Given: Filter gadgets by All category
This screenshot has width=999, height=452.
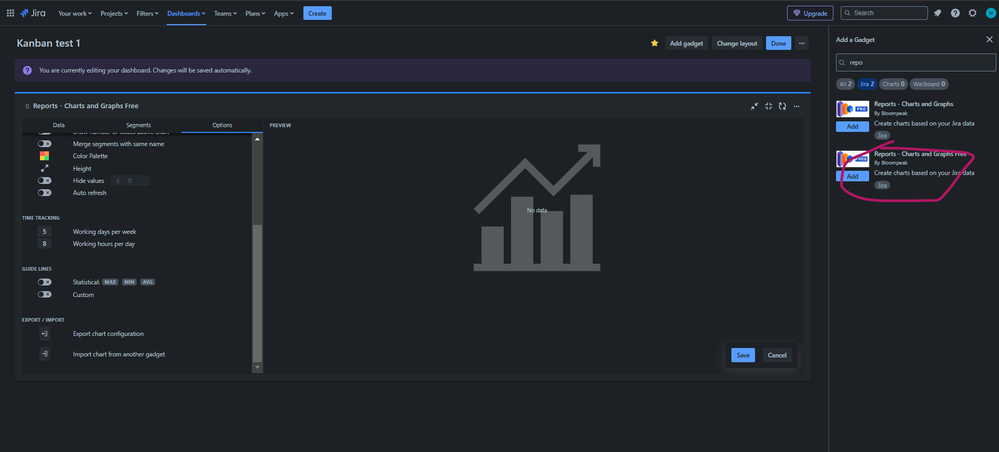Looking at the screenshot, I should [x=845, y=84].
